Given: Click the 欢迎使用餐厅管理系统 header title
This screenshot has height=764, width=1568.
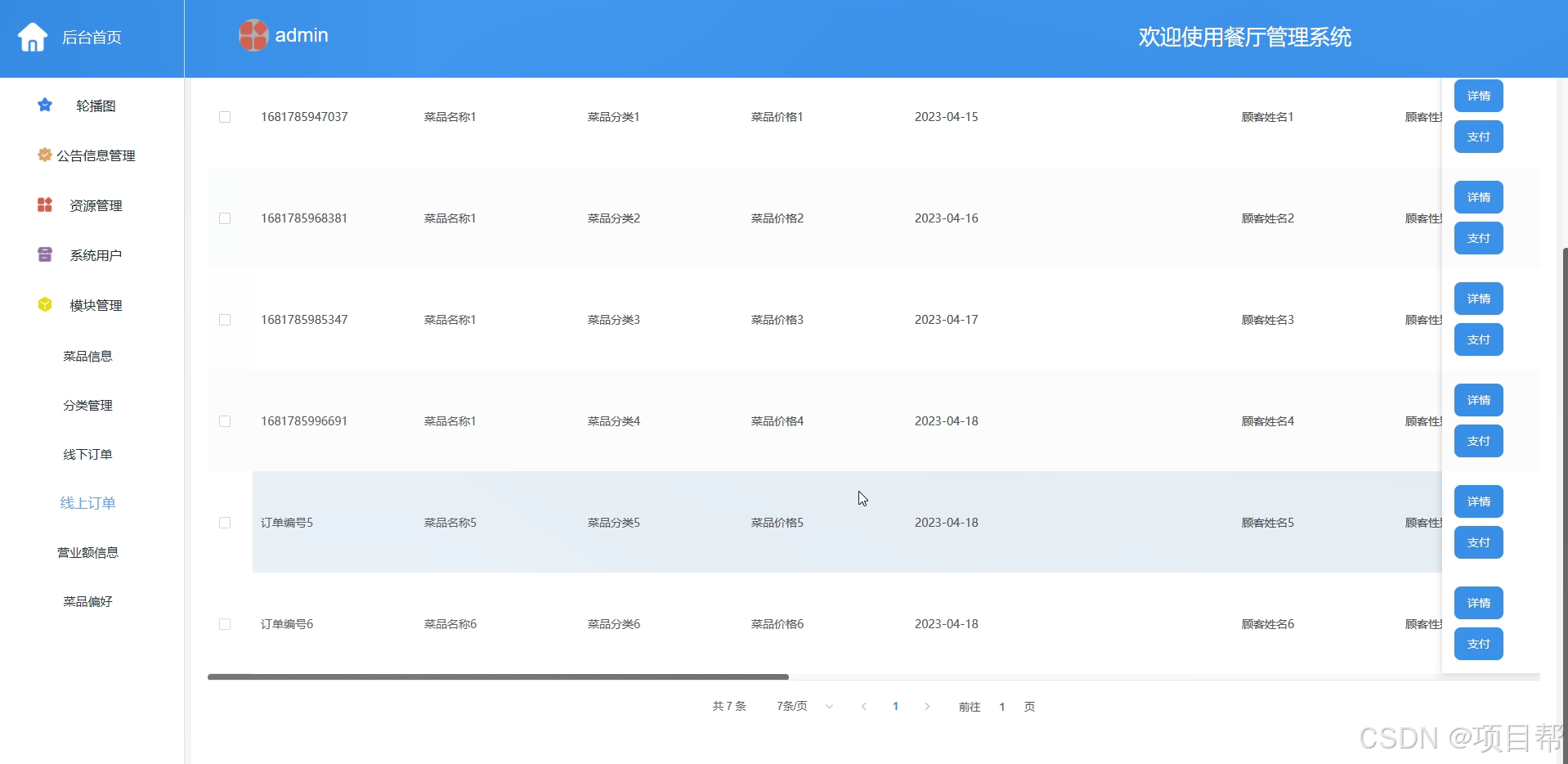Looking at the screenshot, I should (x=1244, y=37).
